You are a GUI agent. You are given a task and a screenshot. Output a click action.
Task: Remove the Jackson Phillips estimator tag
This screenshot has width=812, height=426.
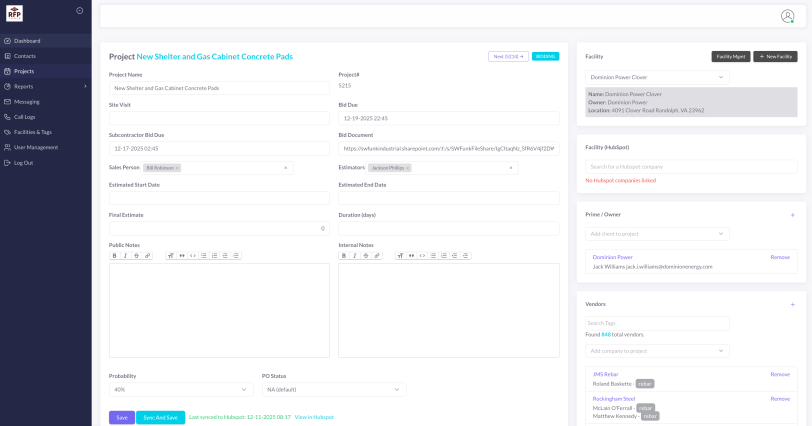(x=408, y=168)
